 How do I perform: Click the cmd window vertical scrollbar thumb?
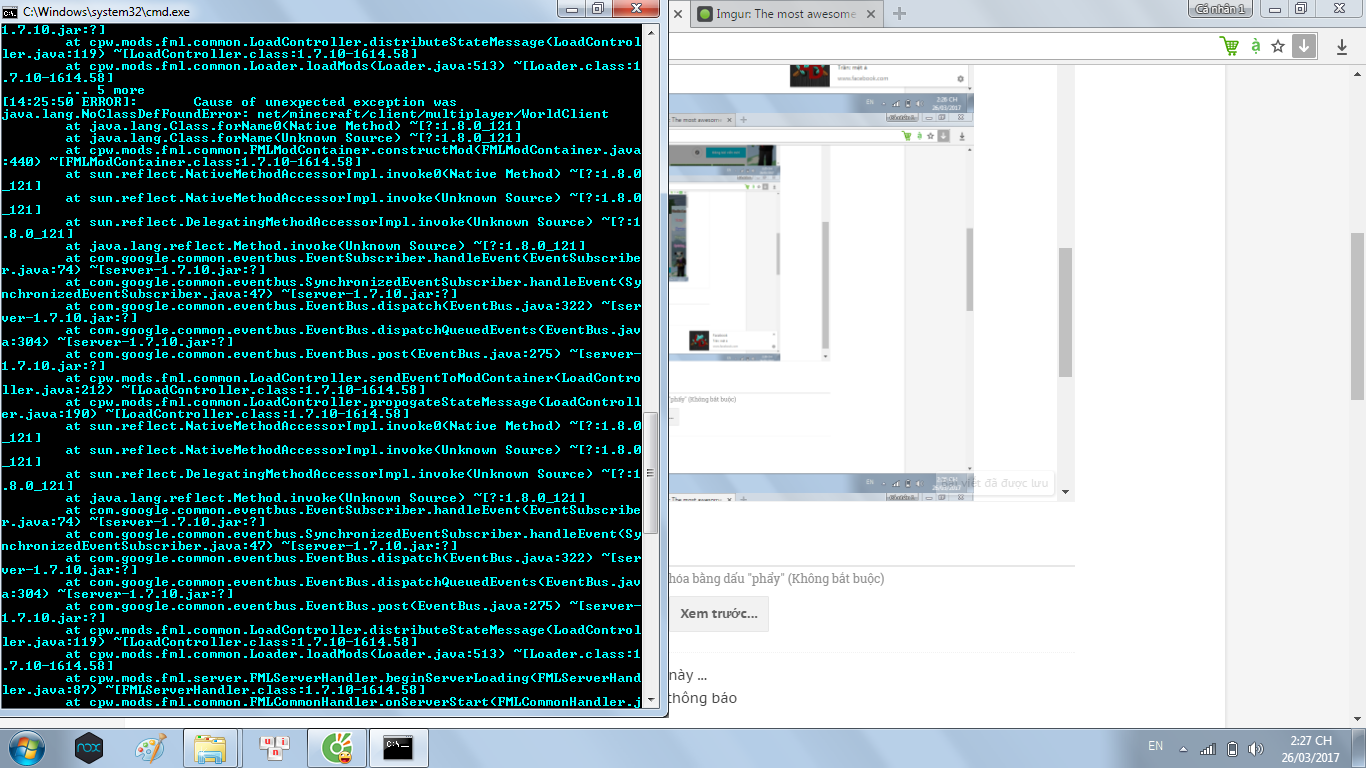click(651, 473)
